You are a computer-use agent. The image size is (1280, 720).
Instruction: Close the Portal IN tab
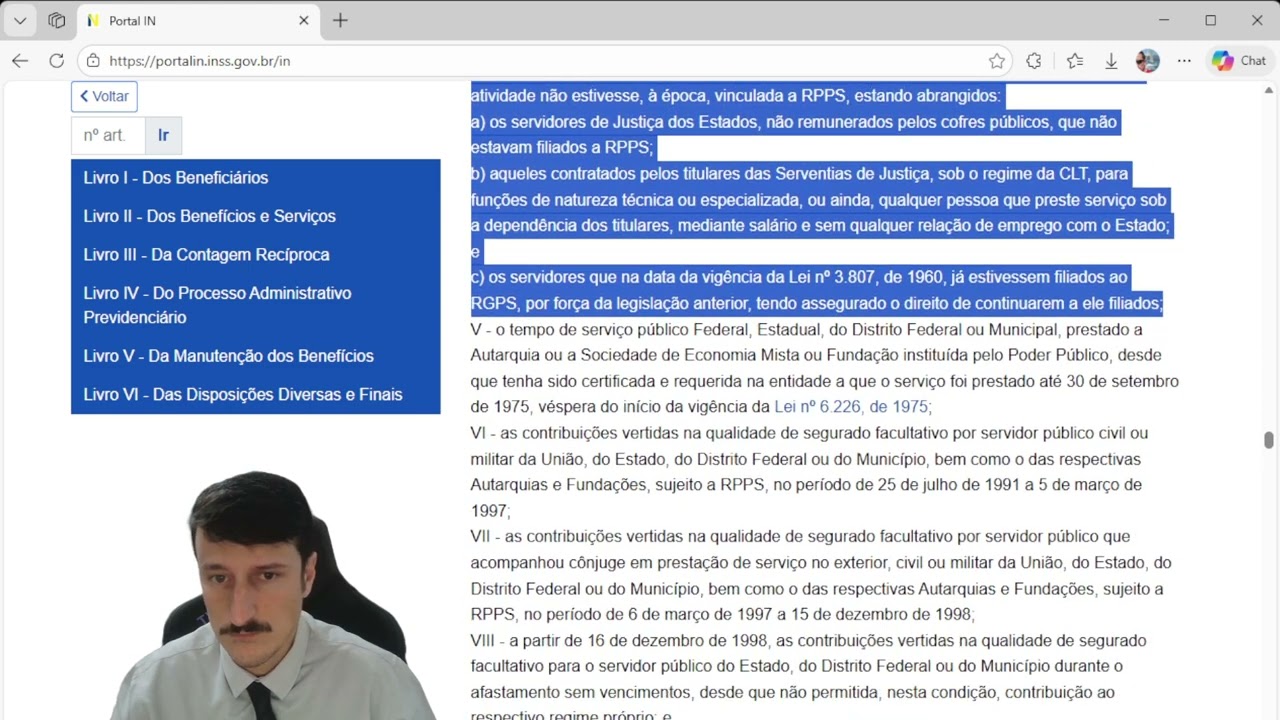point(304,20)
